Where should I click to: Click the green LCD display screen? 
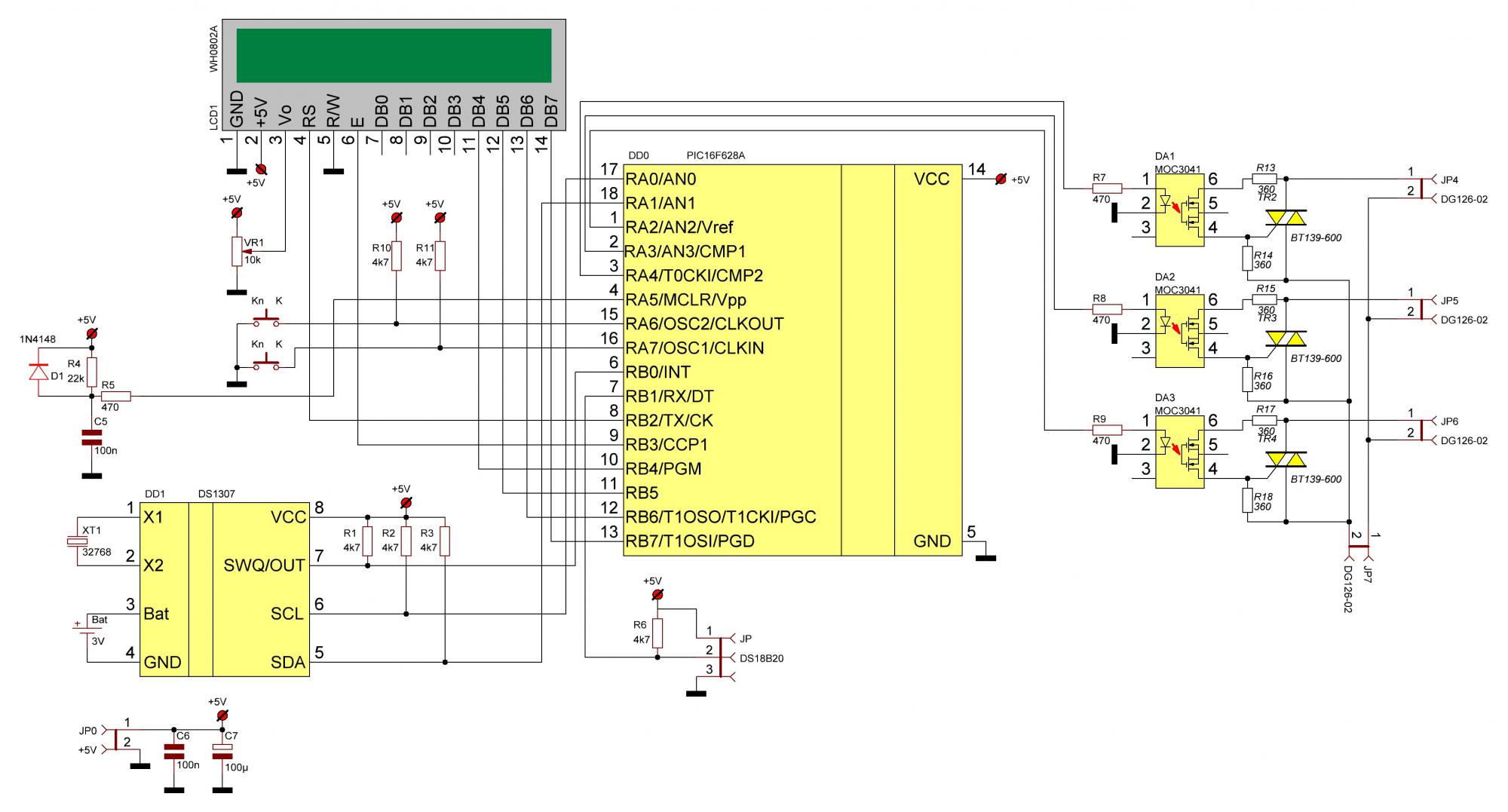[394, 55]
